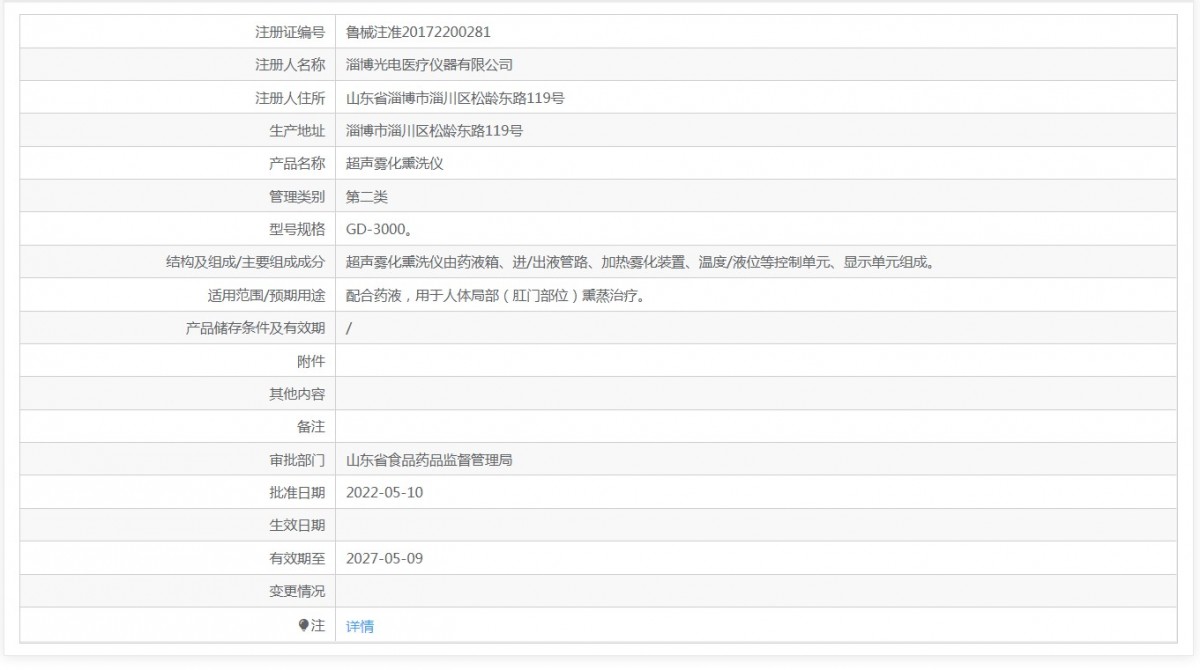
Task: Click the 注册人名称 label
Action: click(290, 65)
